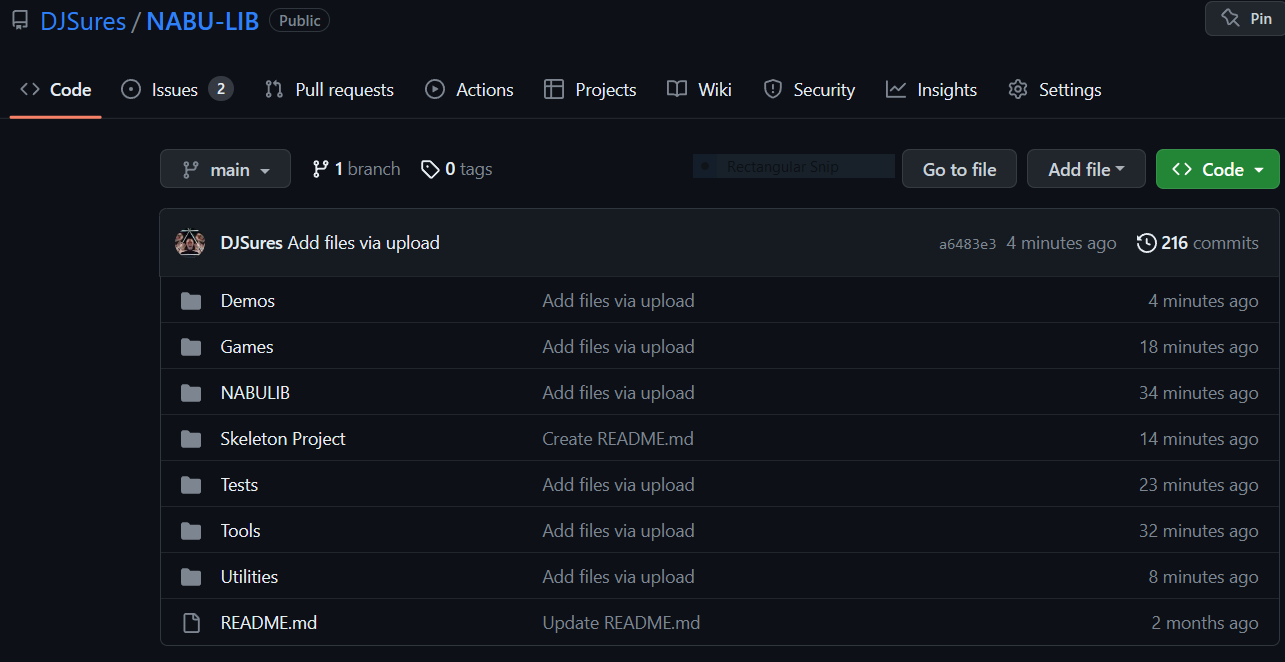Click the 14 minutes ago timestamp
Screen dimensions: 1285x662
pyautogui.click(x=1199, y=439)
